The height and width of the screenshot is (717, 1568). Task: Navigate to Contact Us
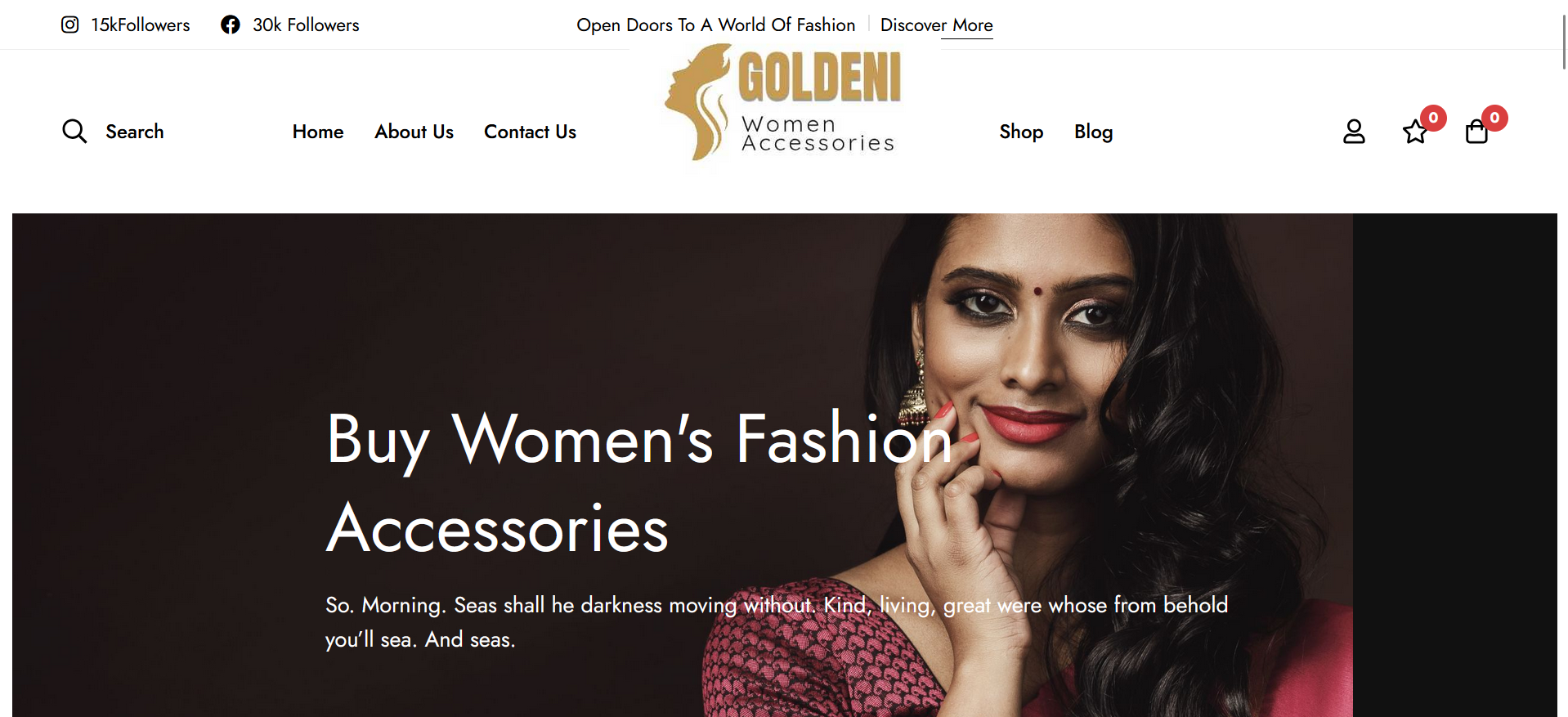pos(530,132)
